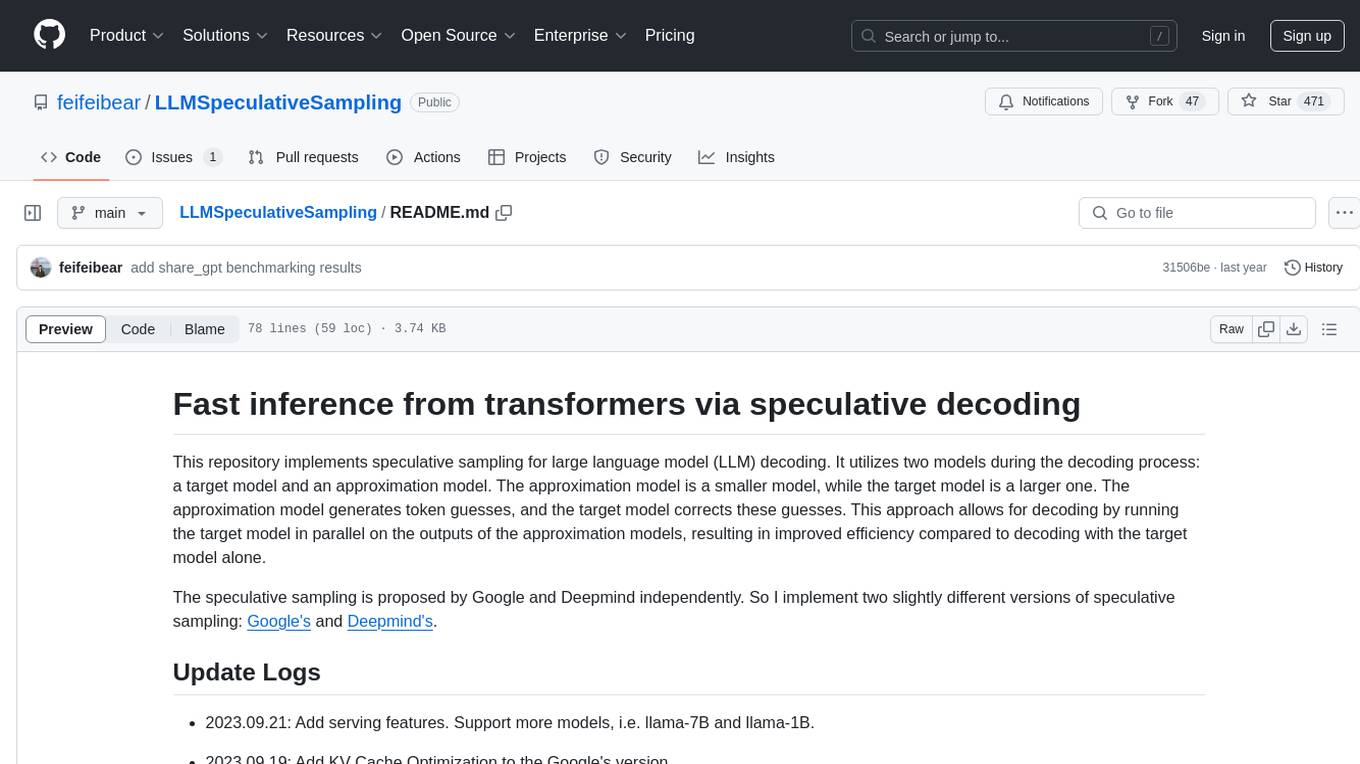This screenshot has height=764, width=1360.
Task: Switch to the Projects tab
Action: [527, 157]
